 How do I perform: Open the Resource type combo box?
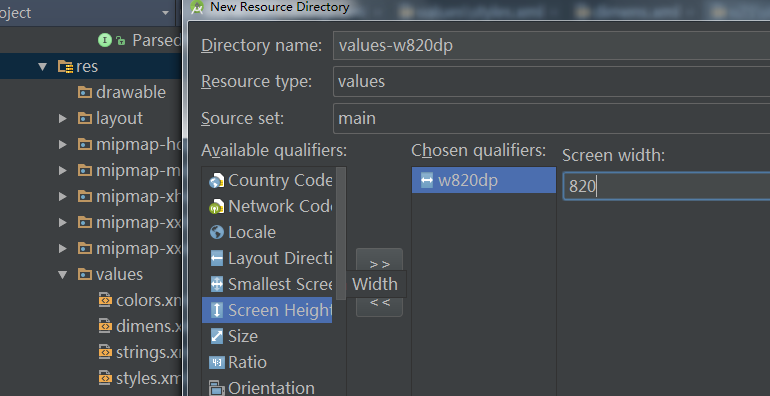click(551, 82)
